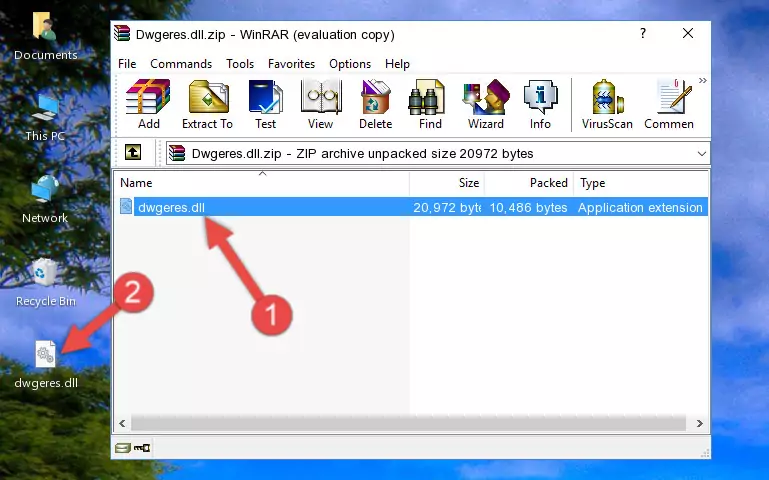Click horizontal scrollbar left arrow
The width and height of the screenshot is (769, 480).
click(x=122, y=423)
